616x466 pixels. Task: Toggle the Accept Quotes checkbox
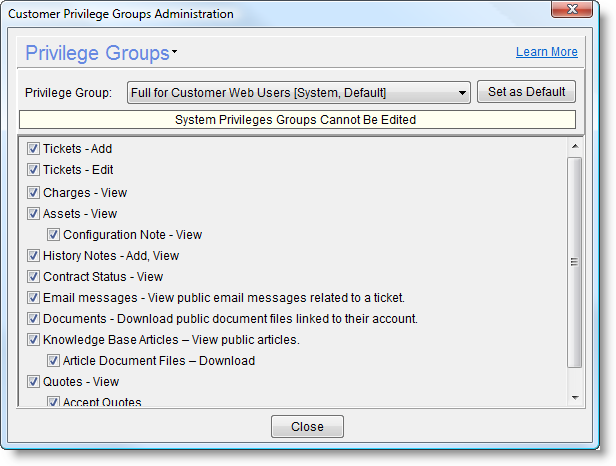[x=54, y=402]
